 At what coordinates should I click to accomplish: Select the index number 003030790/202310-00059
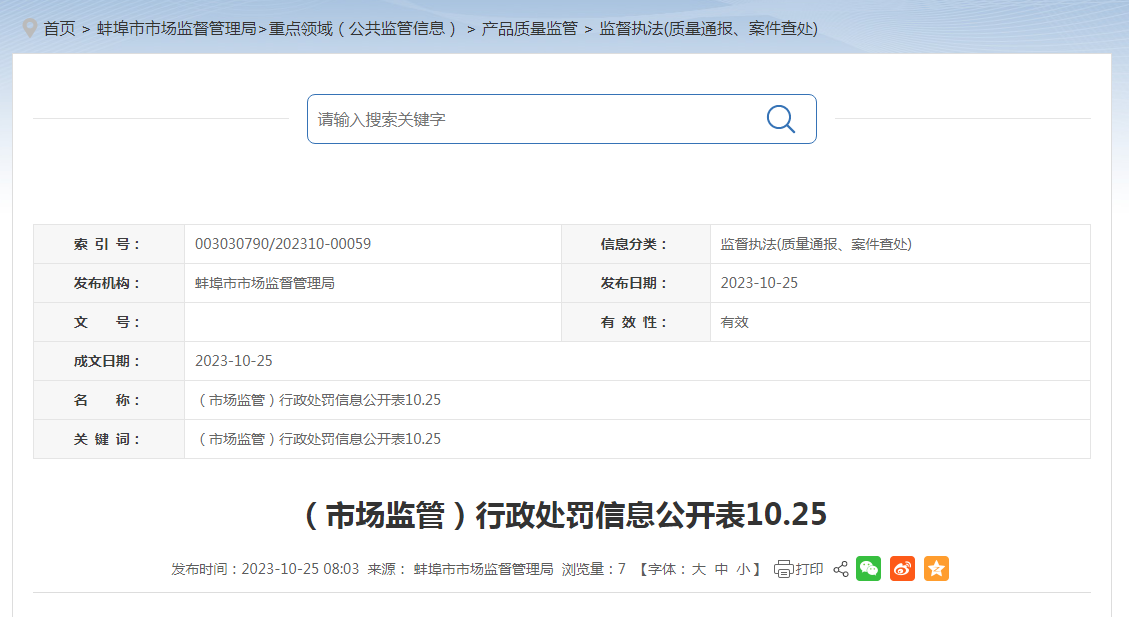(283, 244)
